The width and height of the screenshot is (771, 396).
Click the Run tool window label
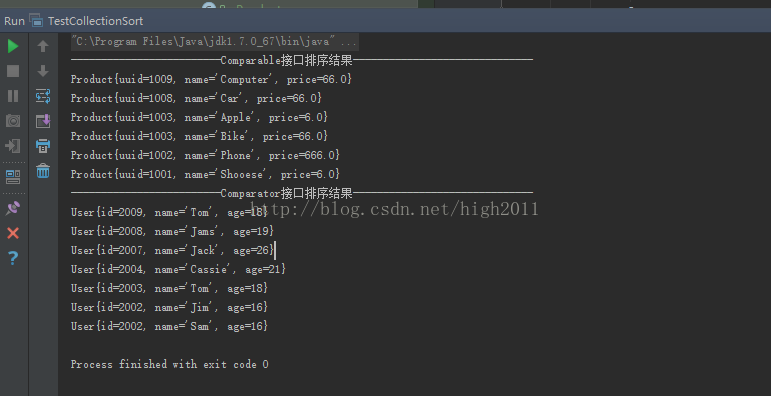[x=14, y=21]
